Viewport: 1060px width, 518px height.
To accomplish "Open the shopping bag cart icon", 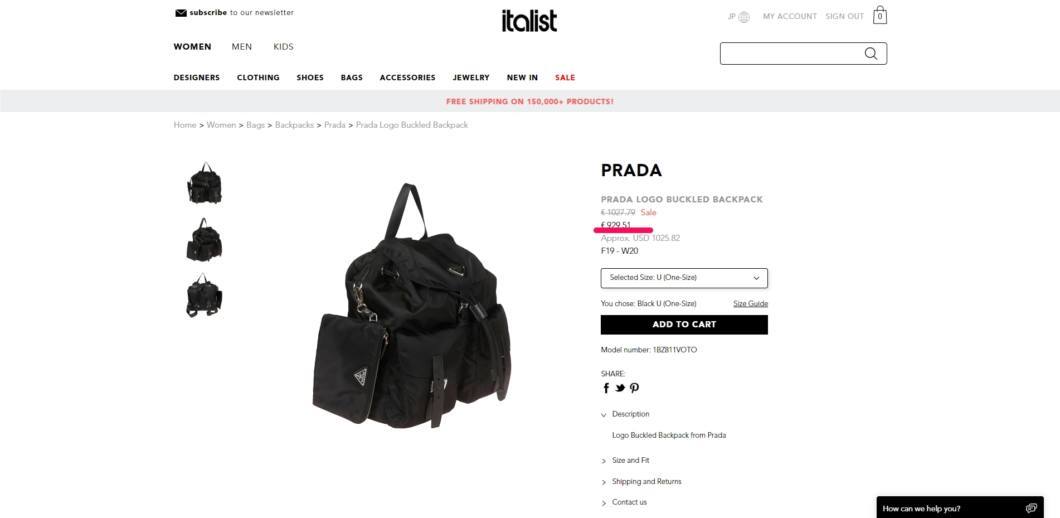I will [x=880, y=15].
